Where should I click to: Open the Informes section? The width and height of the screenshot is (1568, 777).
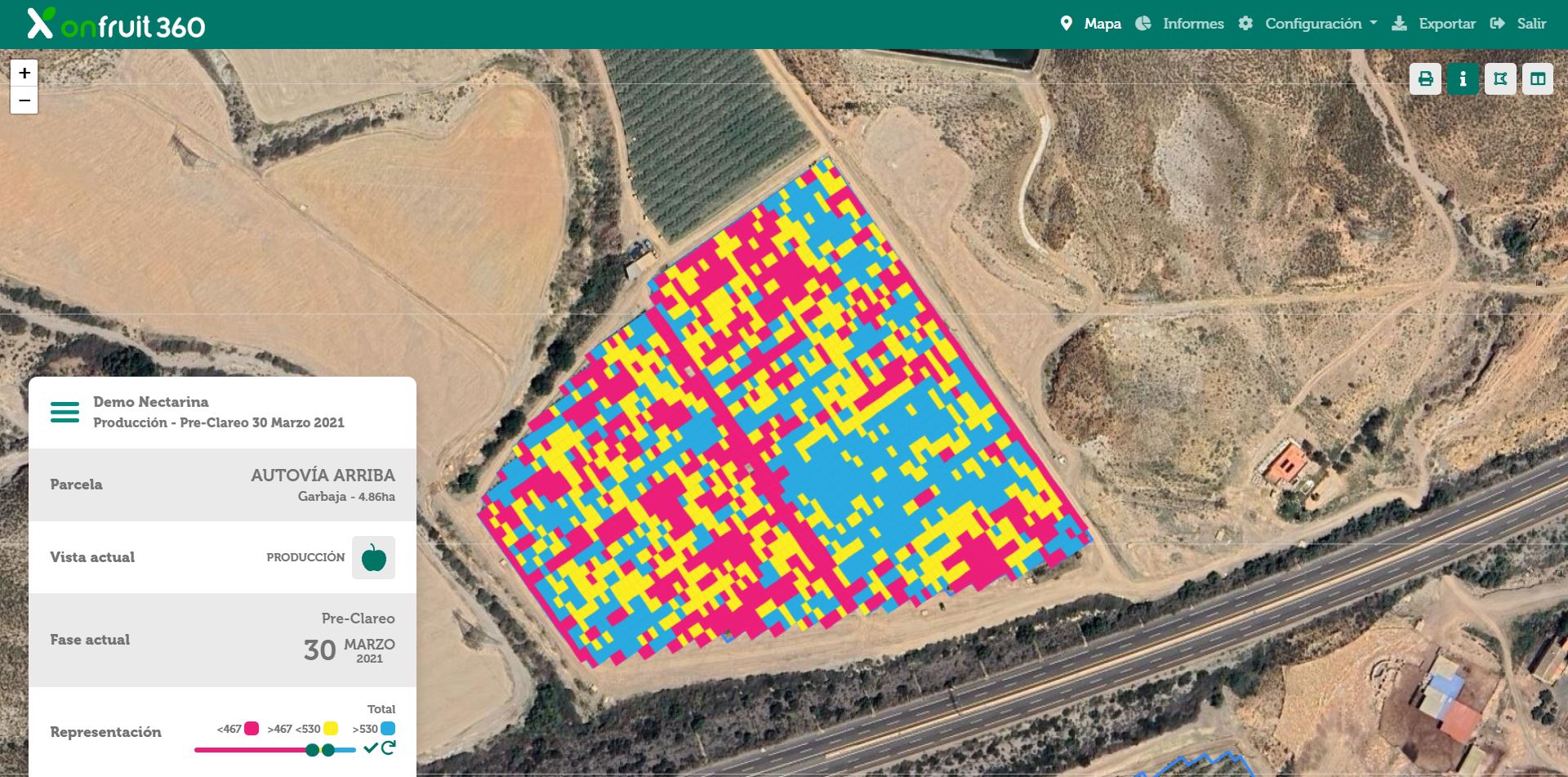point(1181,24)
